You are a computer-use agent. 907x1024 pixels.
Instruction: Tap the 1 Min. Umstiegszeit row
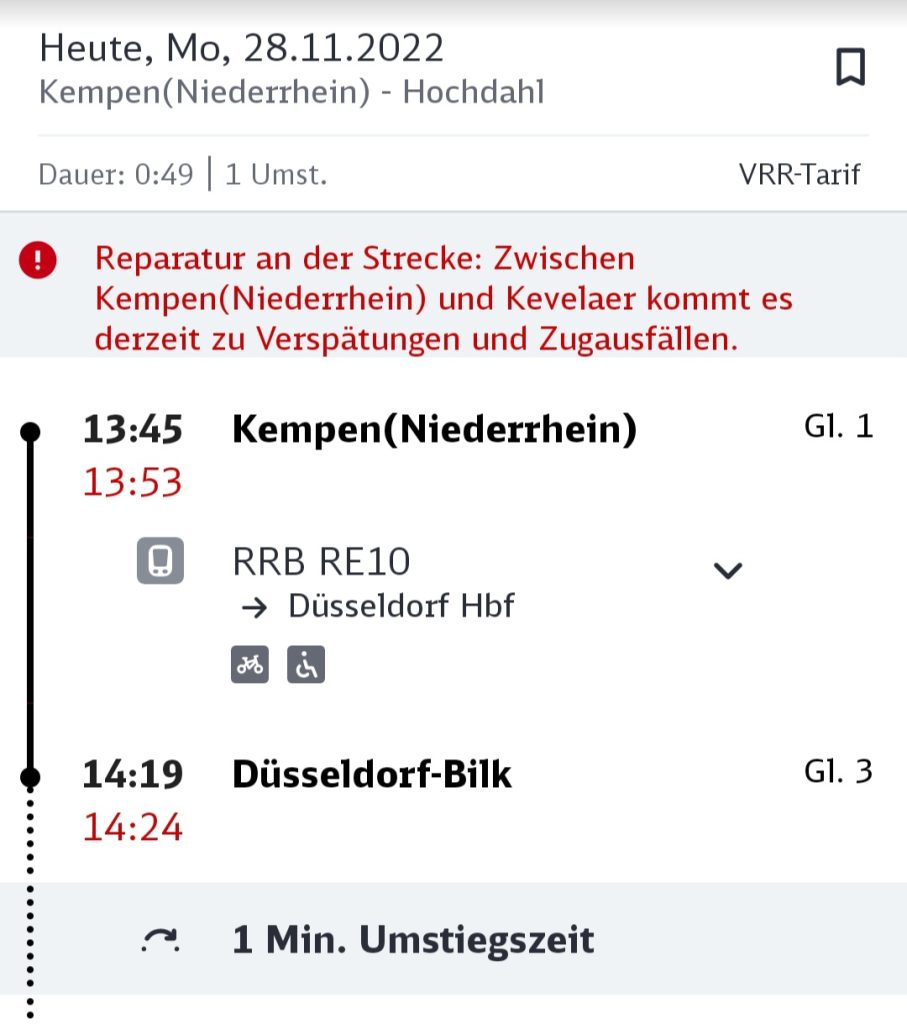pyautogui.click(x=453, y=939)
